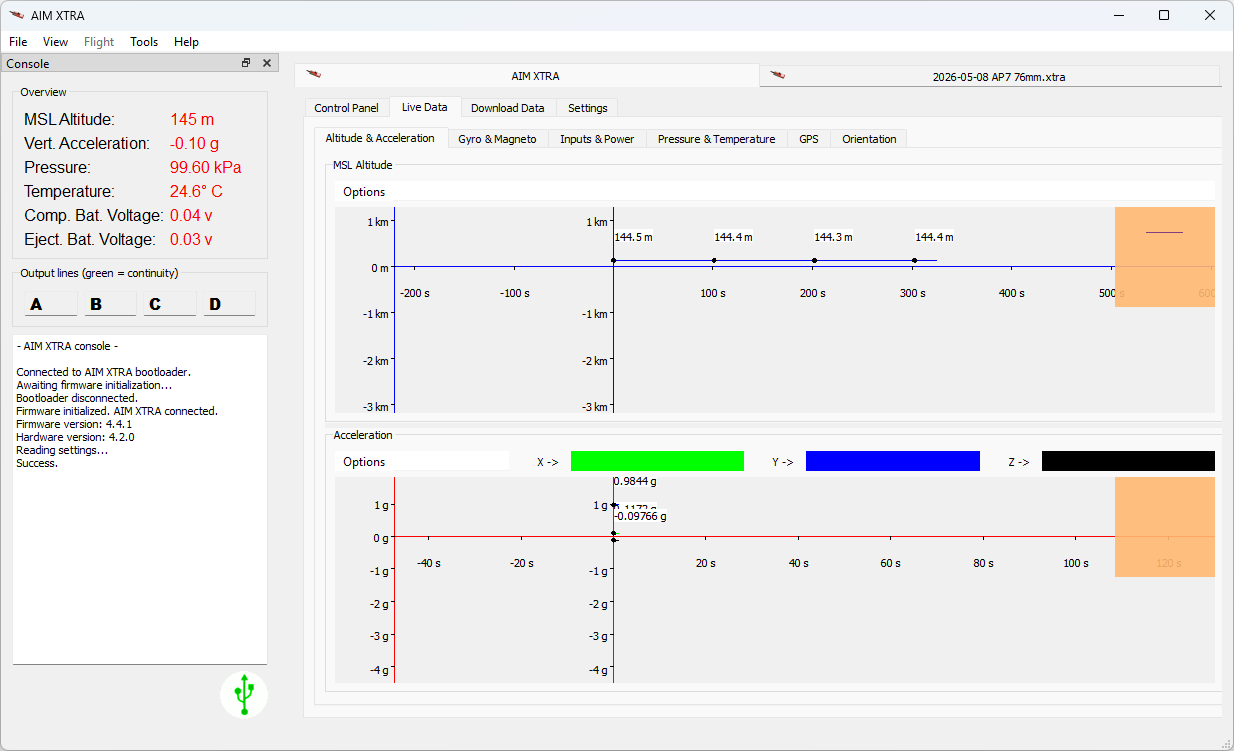Switch to Gyro & Magneto sub-tab
The image size is (1234, 751).
[x=497, y=139]
